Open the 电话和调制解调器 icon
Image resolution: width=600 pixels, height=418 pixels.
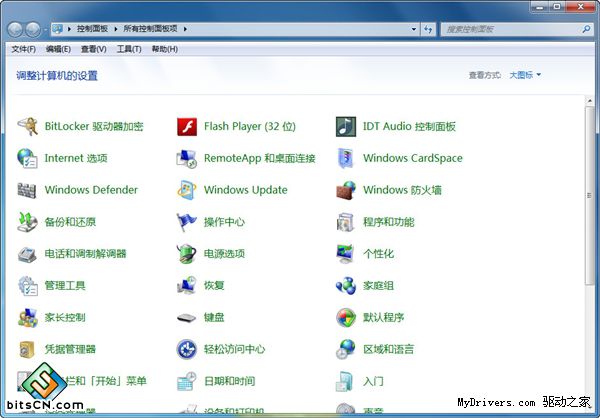(28, 254)
